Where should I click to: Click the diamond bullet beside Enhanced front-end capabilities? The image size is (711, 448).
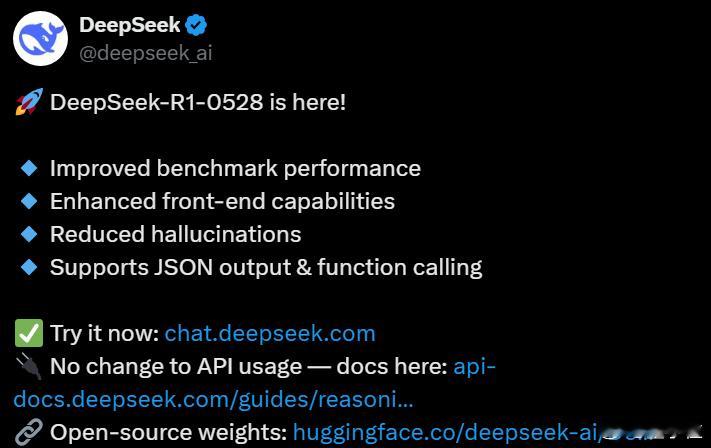click(29, 201)
